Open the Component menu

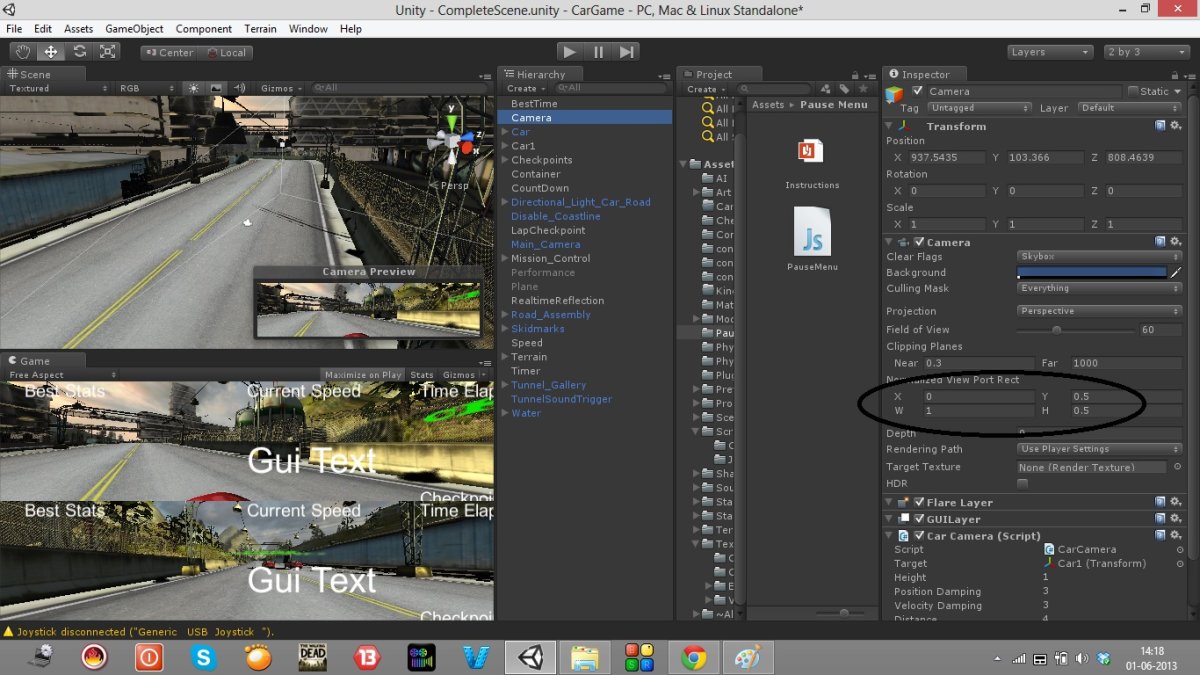[x=204, y=29]
